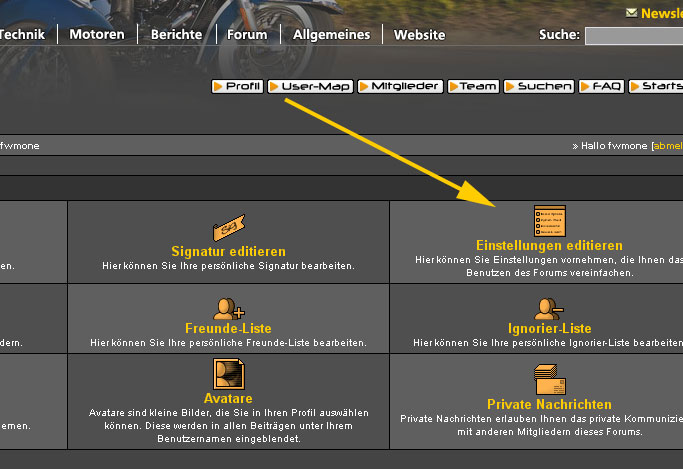The width and height of the screenshot is (683, 469).
Task: Open the Allgemeines menu
Action: [x=331, y=35]
